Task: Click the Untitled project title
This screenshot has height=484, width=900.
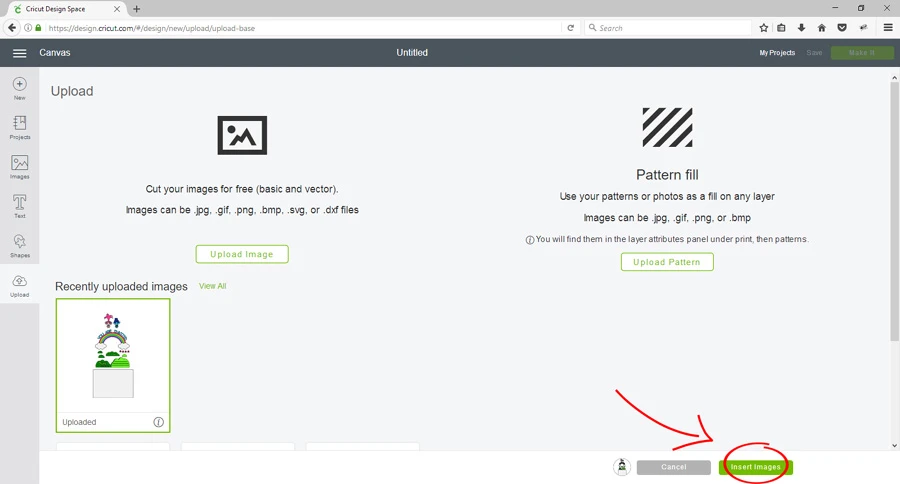Action: [x=412, y=53]
